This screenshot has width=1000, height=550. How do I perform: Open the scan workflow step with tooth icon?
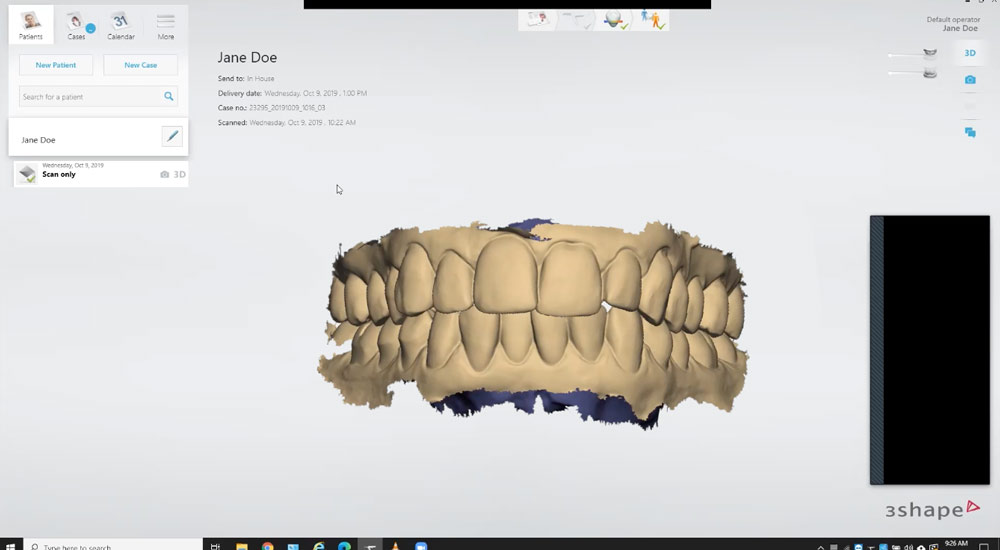[x=614, y=20]
